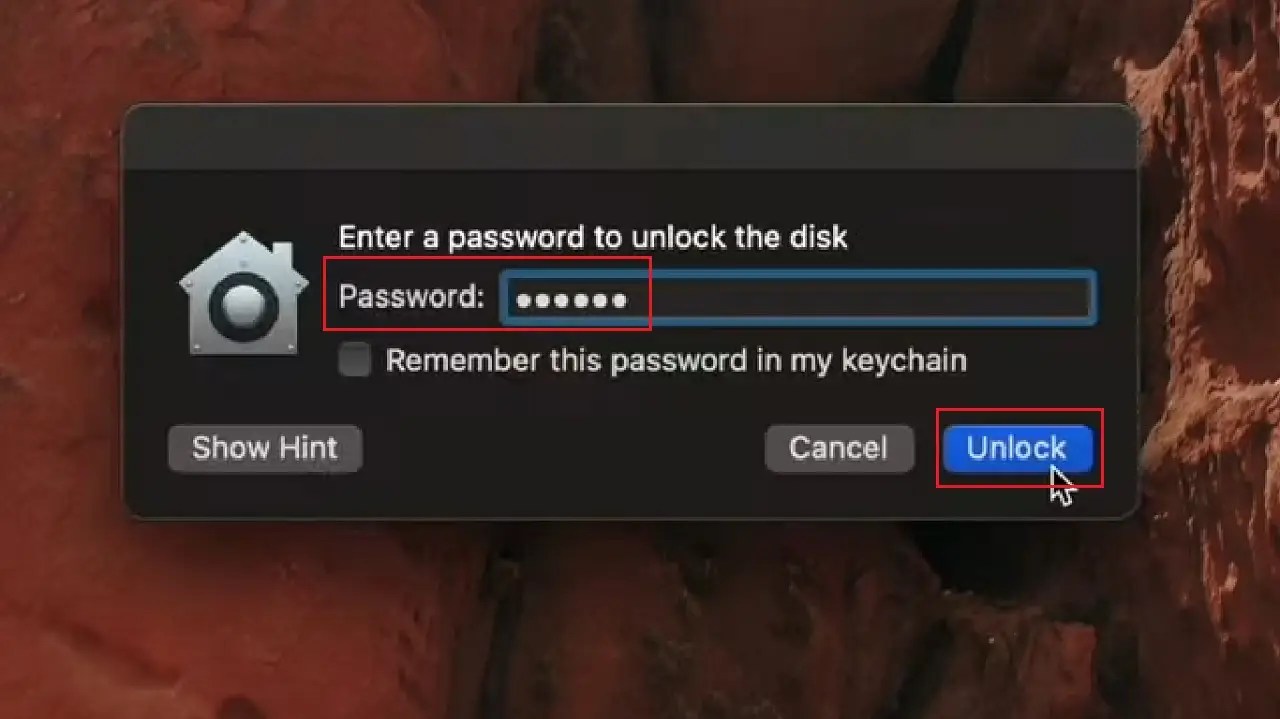1280x719 pixels.
Task: Open the hint disclosure via Show Hint
Action: [264, 448]
